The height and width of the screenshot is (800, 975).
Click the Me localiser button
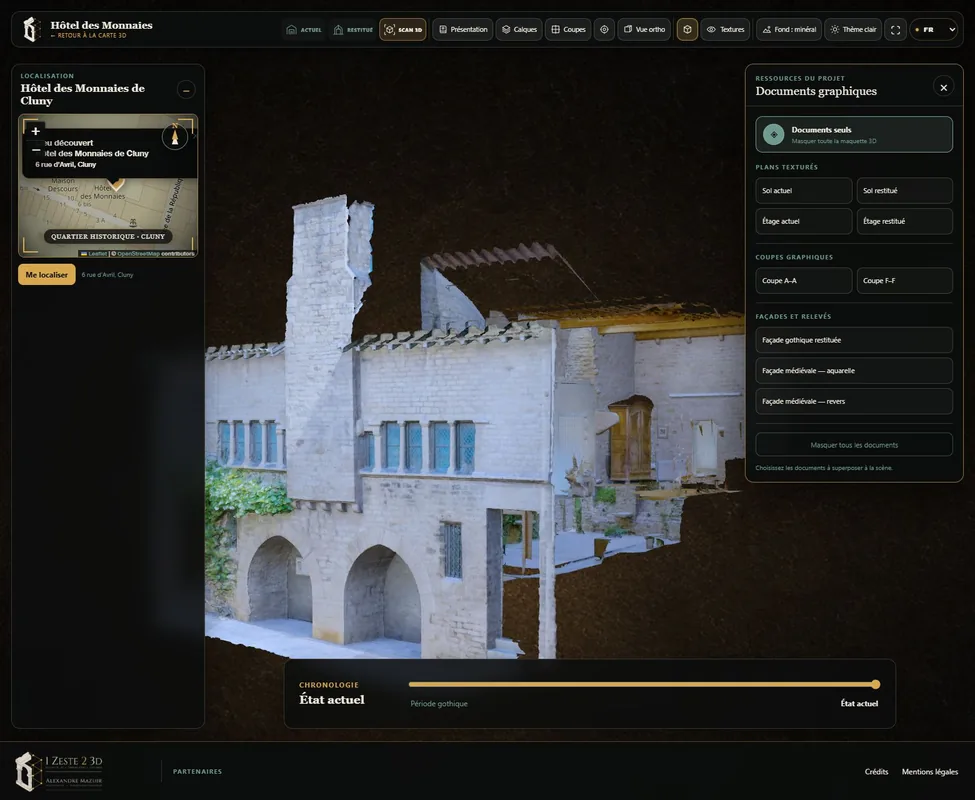(47, 275)
